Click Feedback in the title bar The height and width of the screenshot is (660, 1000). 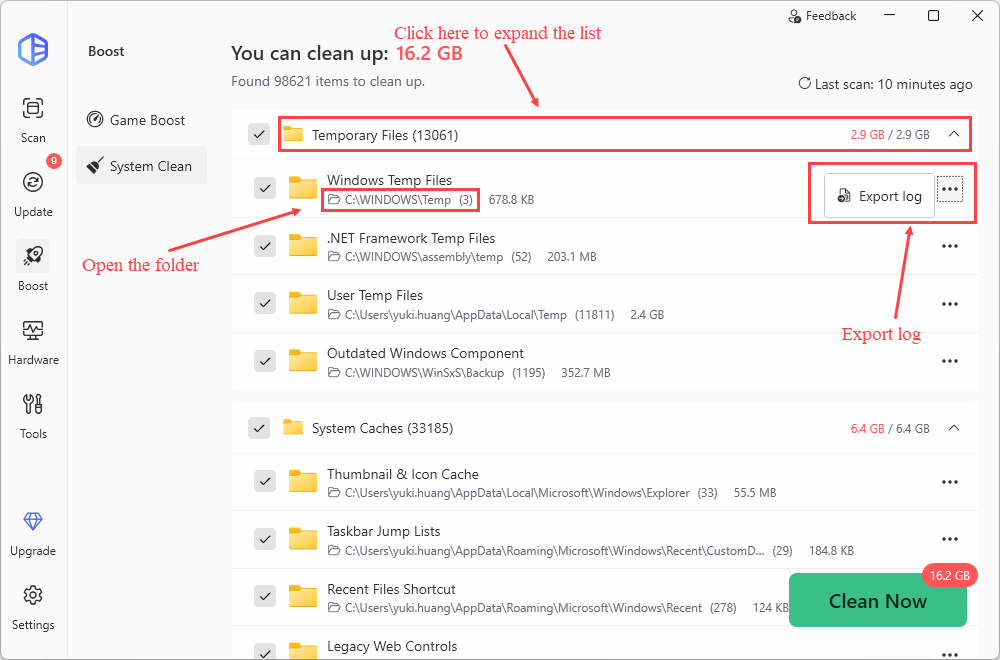[822, 16]
